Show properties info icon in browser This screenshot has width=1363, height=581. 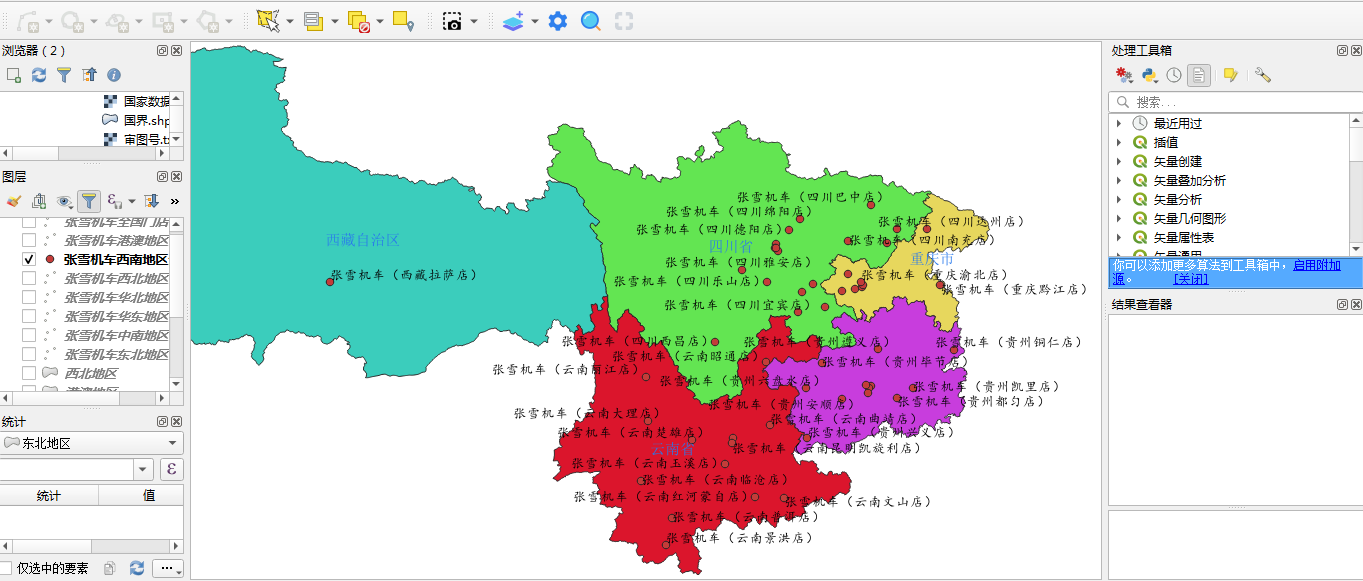(114, 75)
